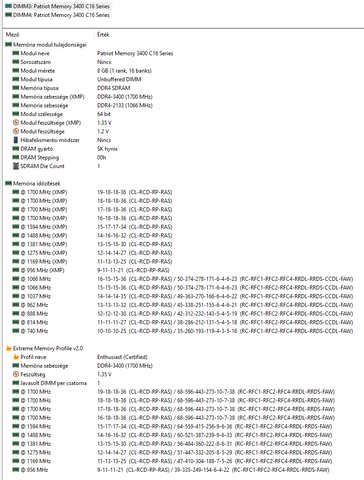Click the Érték column header

point(103,34)
